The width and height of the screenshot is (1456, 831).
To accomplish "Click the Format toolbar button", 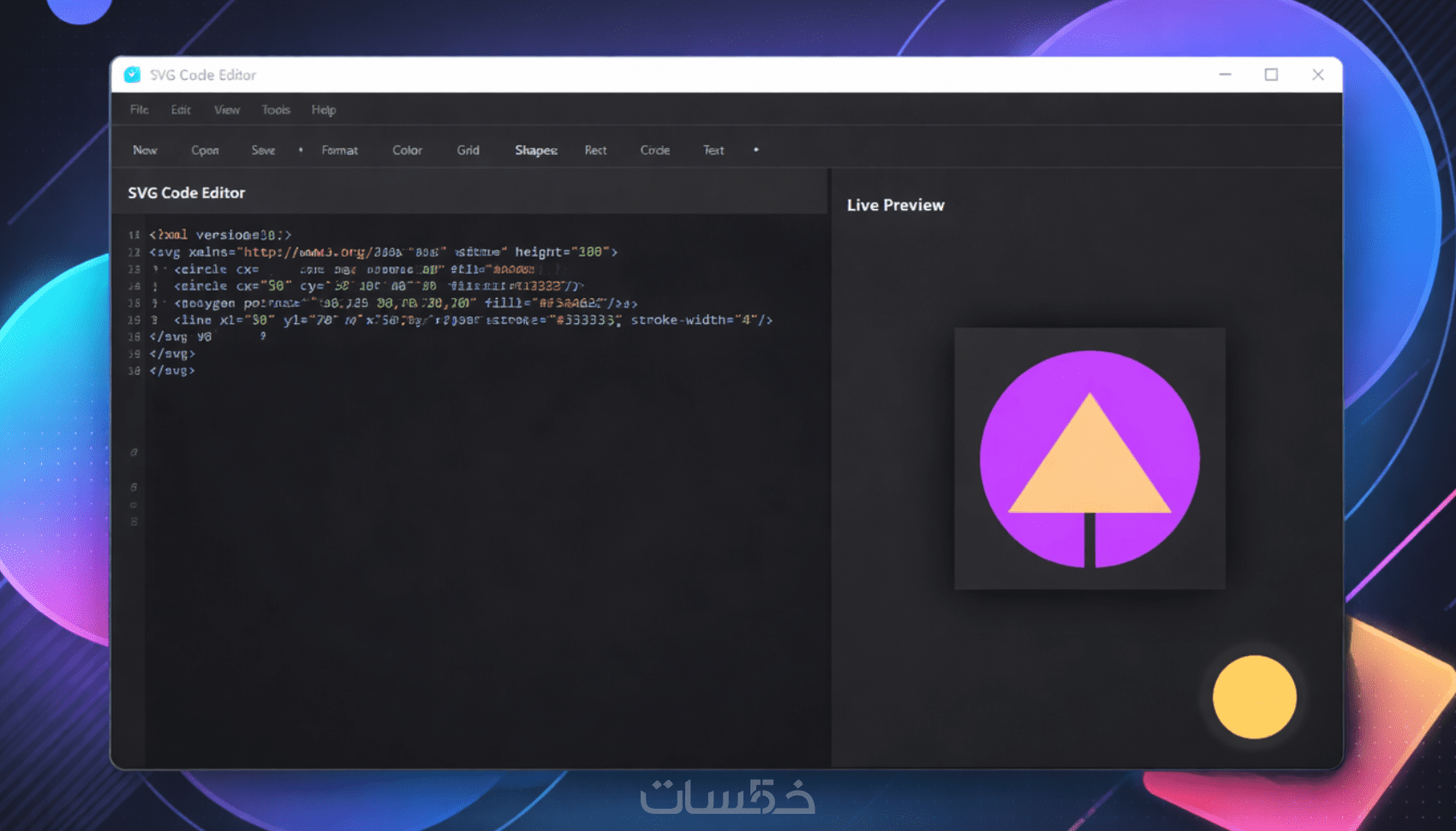I will click(340, 150).
